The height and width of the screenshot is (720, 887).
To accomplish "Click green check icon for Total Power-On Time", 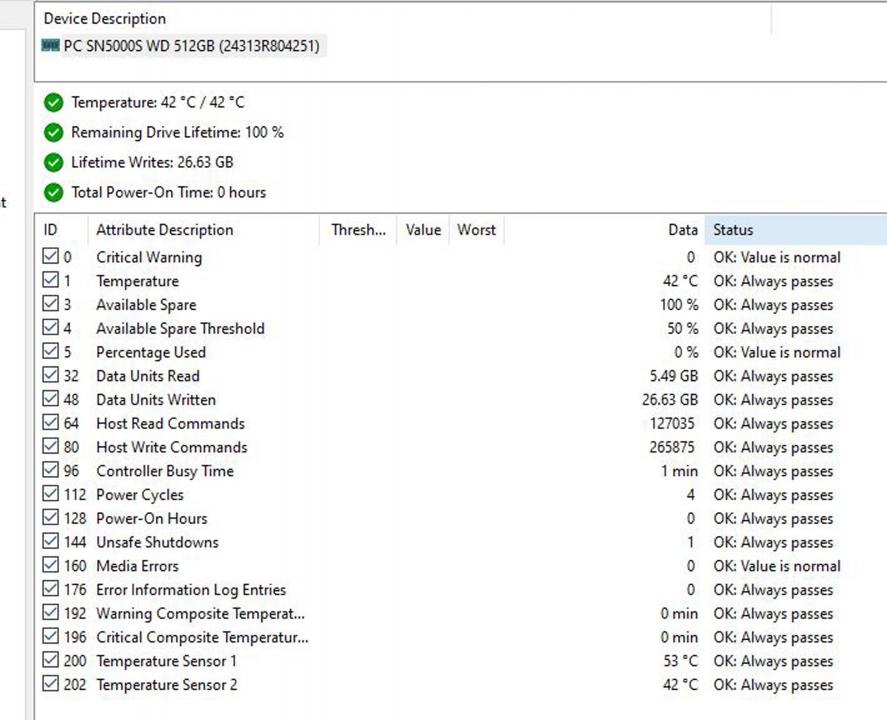I will (x=53, y=192).
